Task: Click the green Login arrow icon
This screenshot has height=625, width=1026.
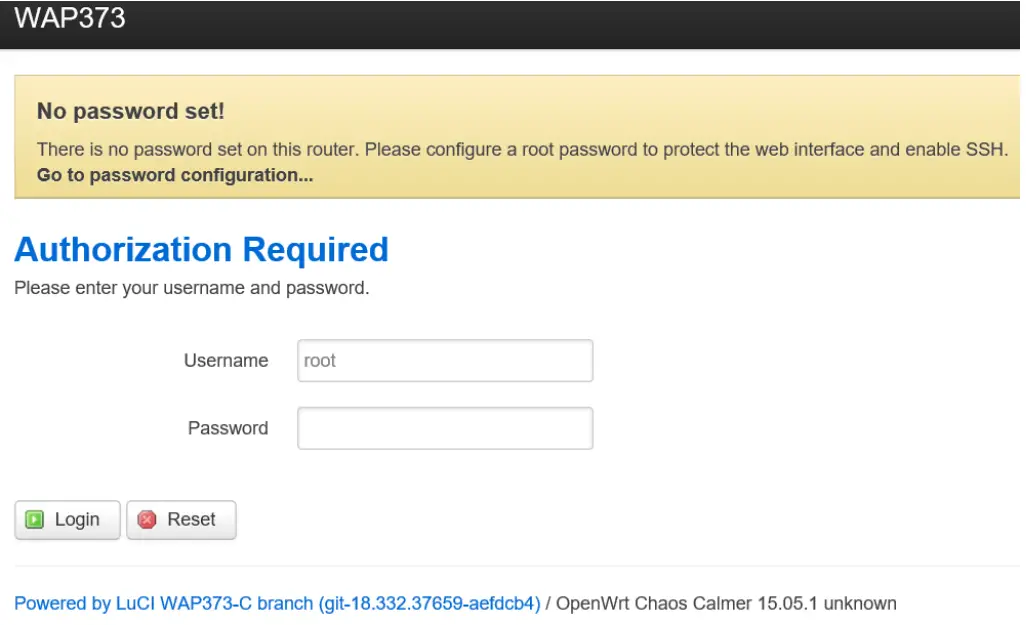Action: coord(35,520)
